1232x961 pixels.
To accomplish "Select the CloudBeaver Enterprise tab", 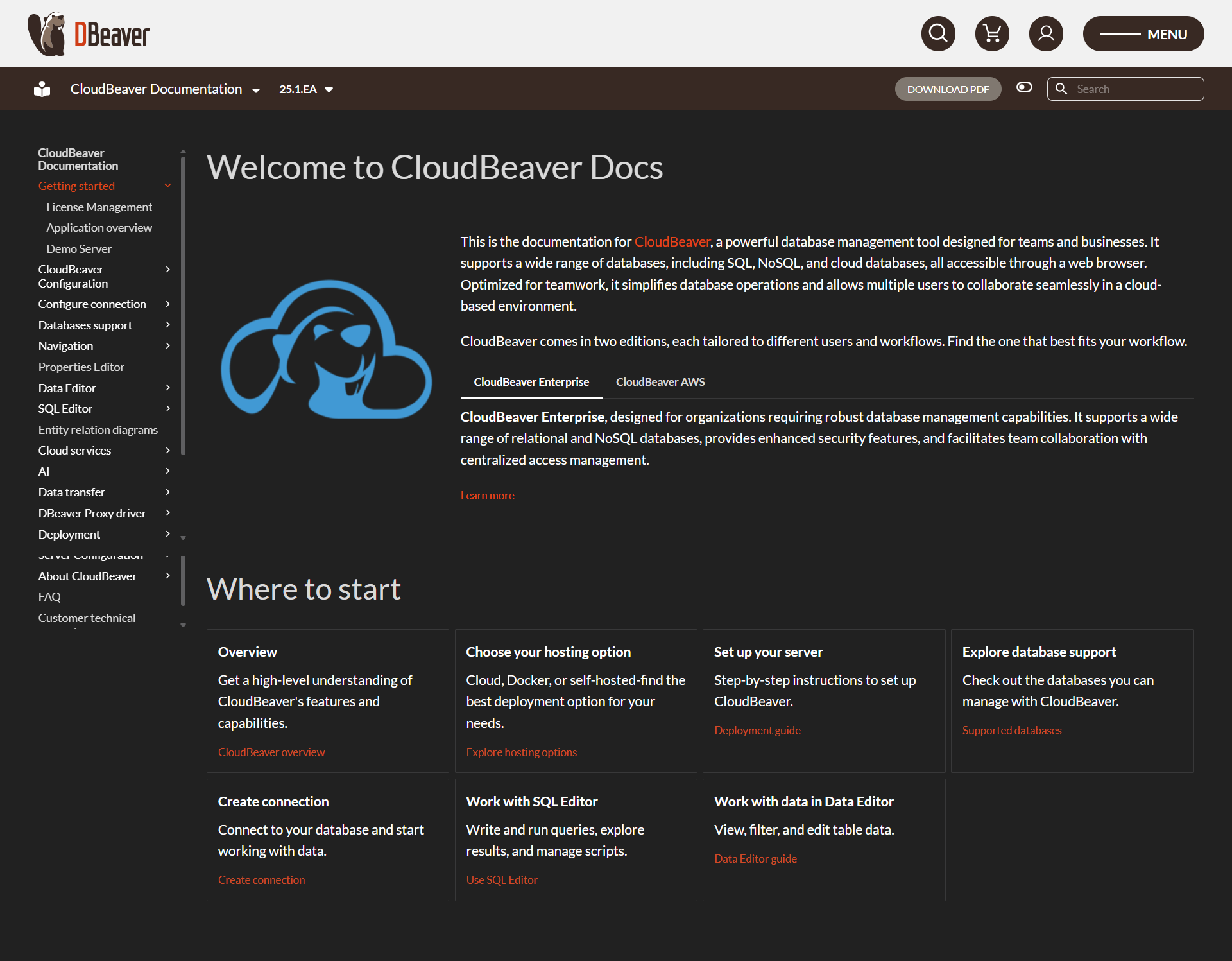I will [531, 382].
